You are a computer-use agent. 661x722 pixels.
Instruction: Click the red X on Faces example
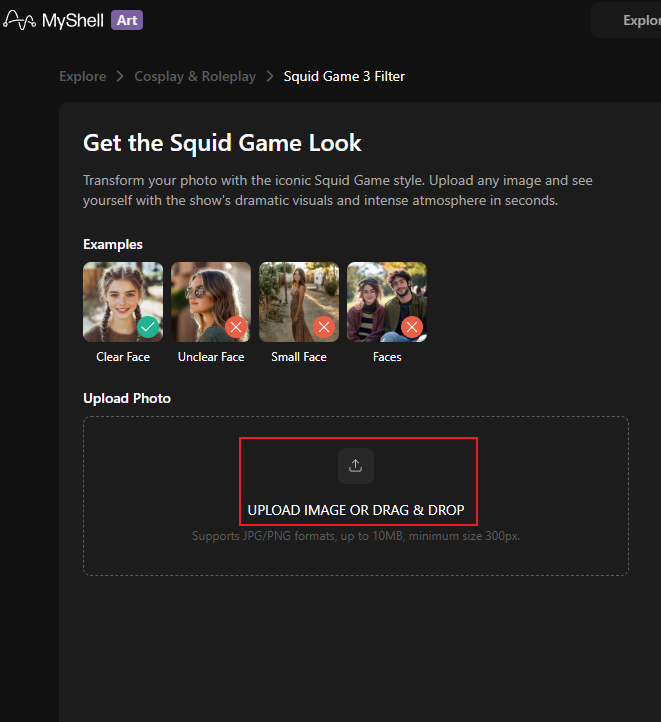point(412,327)
